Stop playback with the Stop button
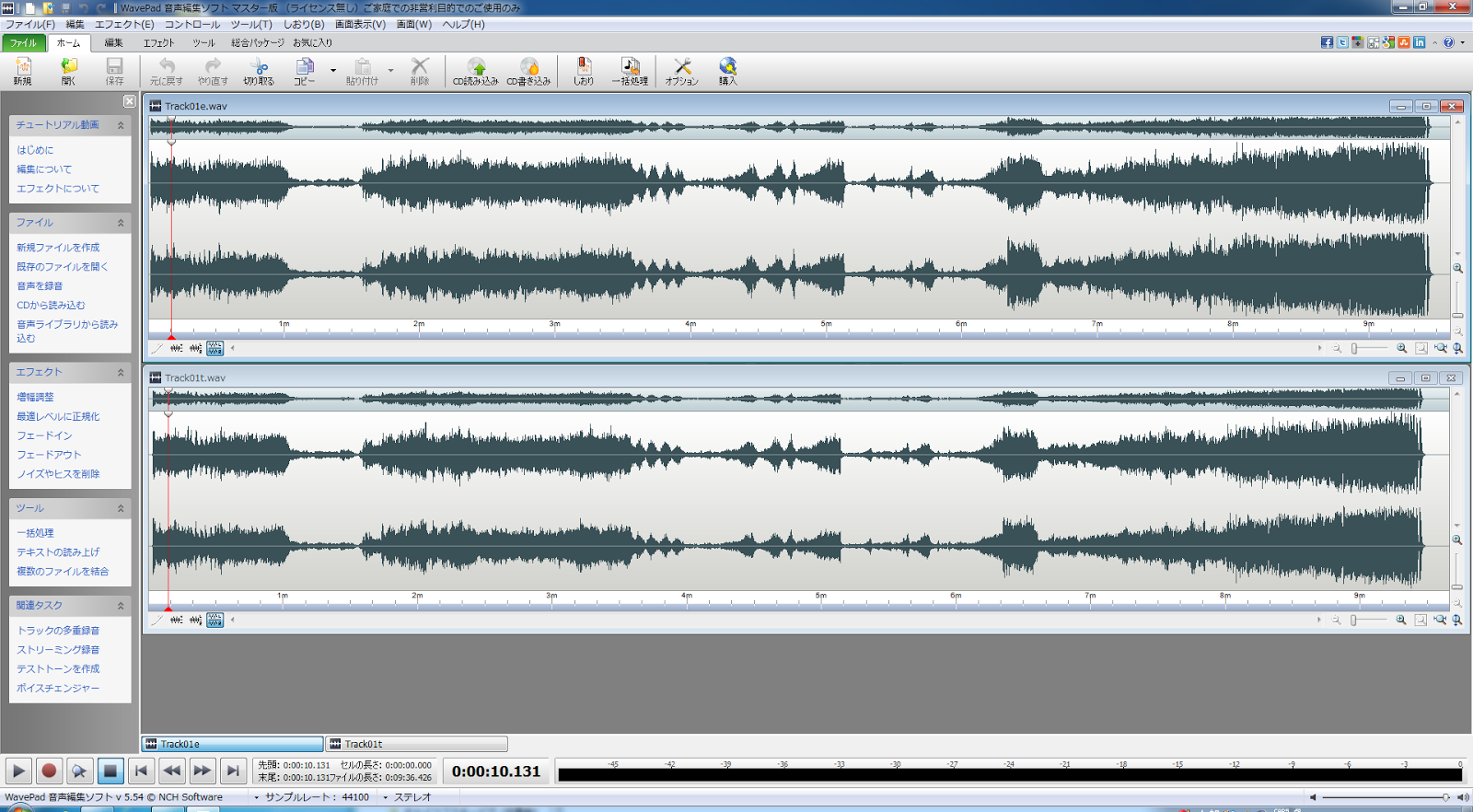The height and width of the screenshot is (812, 1473). (110, 771)
